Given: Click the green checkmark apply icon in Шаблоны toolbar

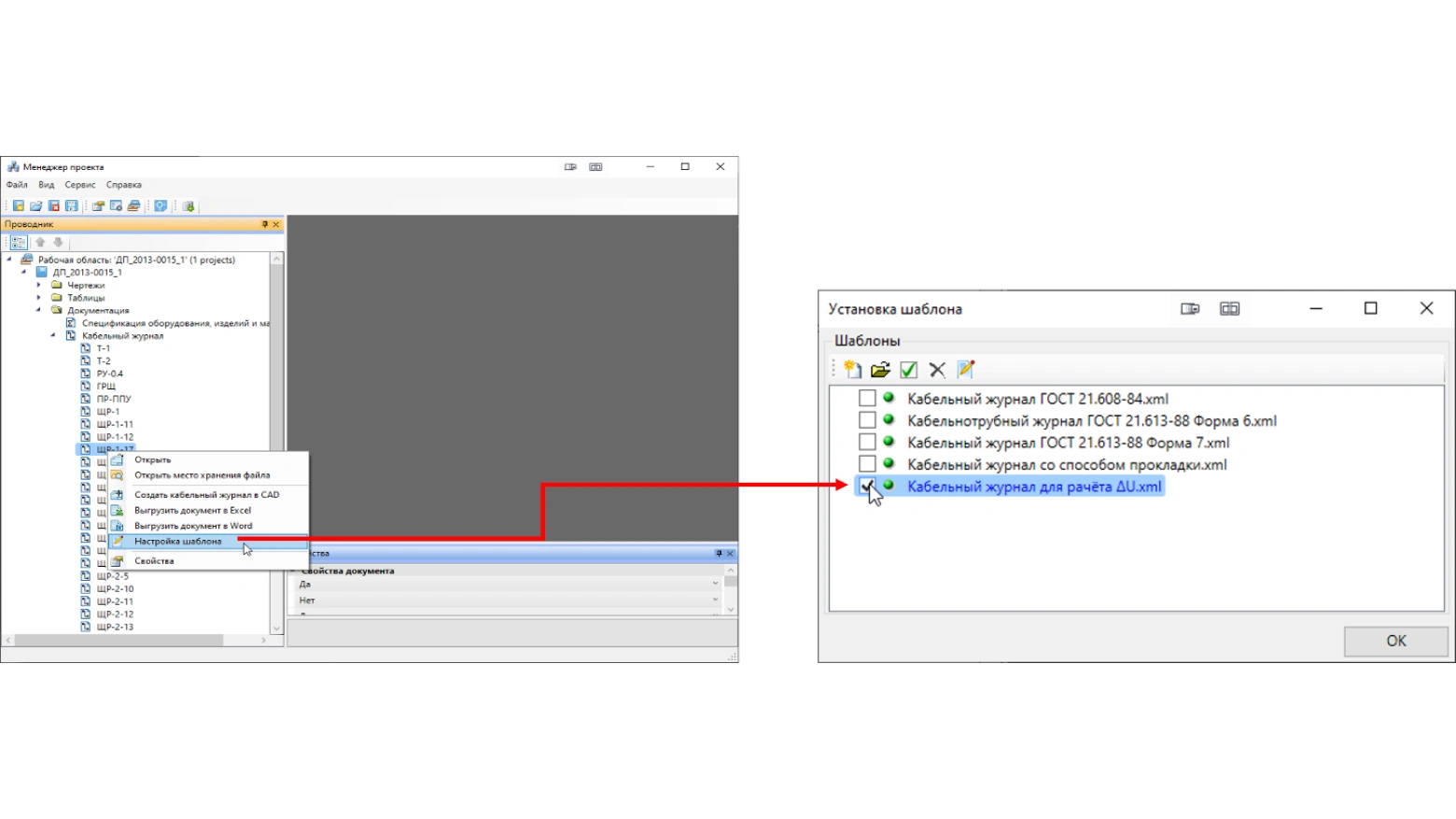Looking at the screenshot, I should [909, 370].
